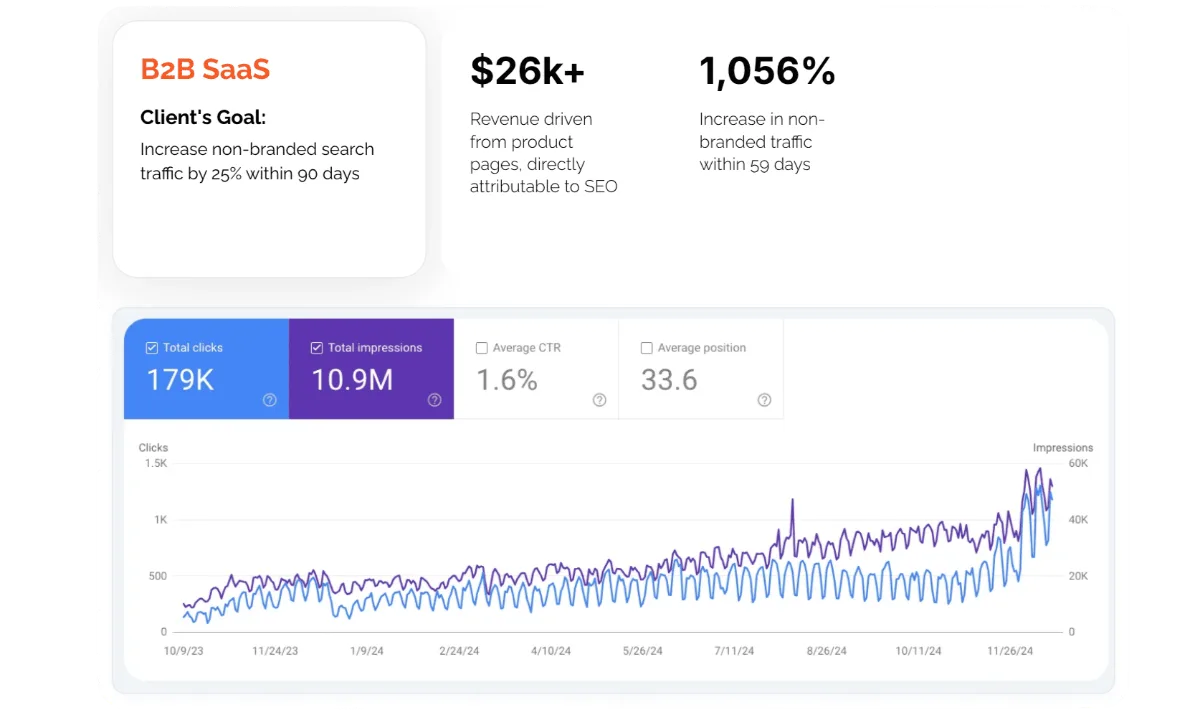Viewport: 1200px width, 720px height.
Task: Click the 10/11/24 date label
Action: point(918,650)
